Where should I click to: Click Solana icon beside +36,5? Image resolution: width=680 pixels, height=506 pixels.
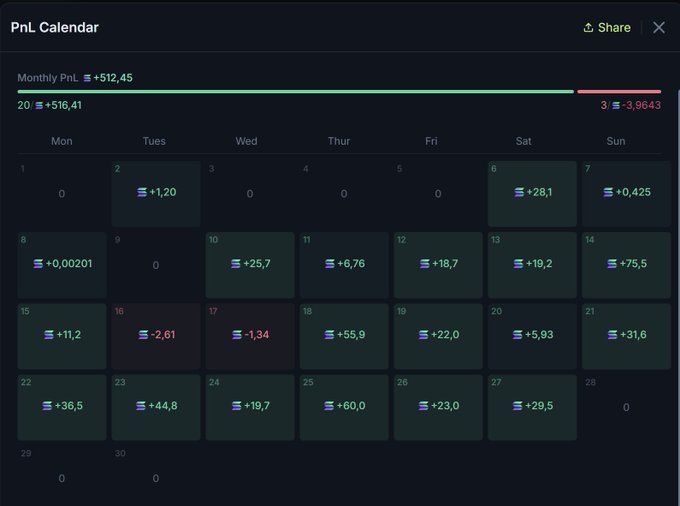[47, 406]
